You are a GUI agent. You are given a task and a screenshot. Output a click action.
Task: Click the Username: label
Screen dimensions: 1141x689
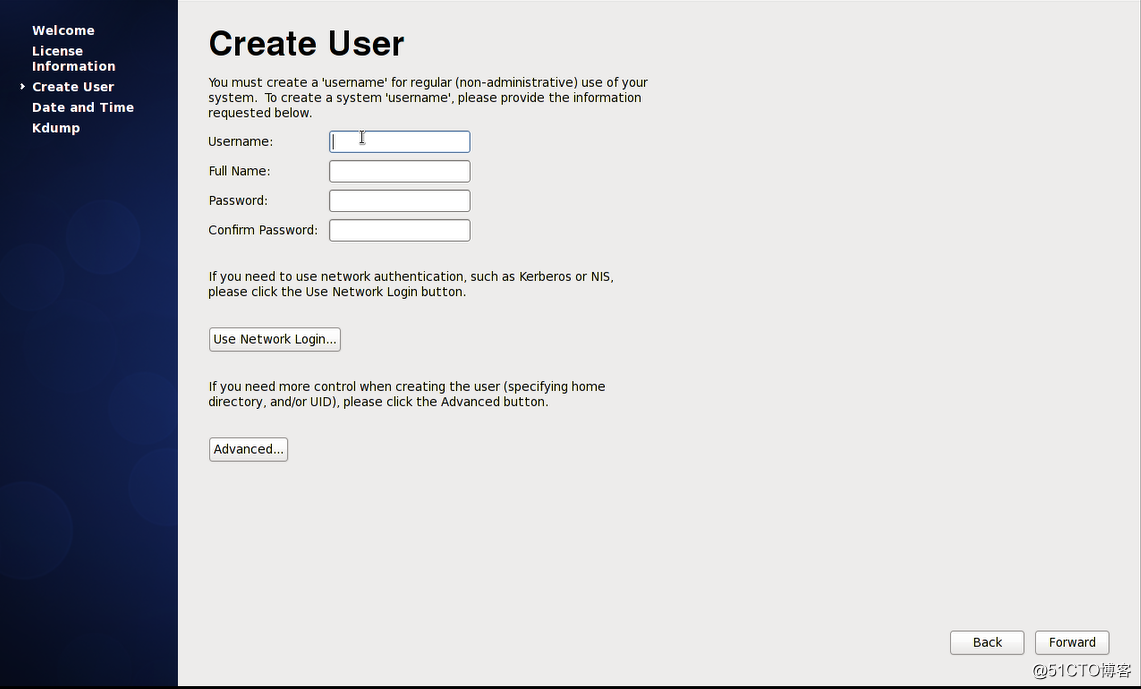pyautogui.click(x=241, y=142)
